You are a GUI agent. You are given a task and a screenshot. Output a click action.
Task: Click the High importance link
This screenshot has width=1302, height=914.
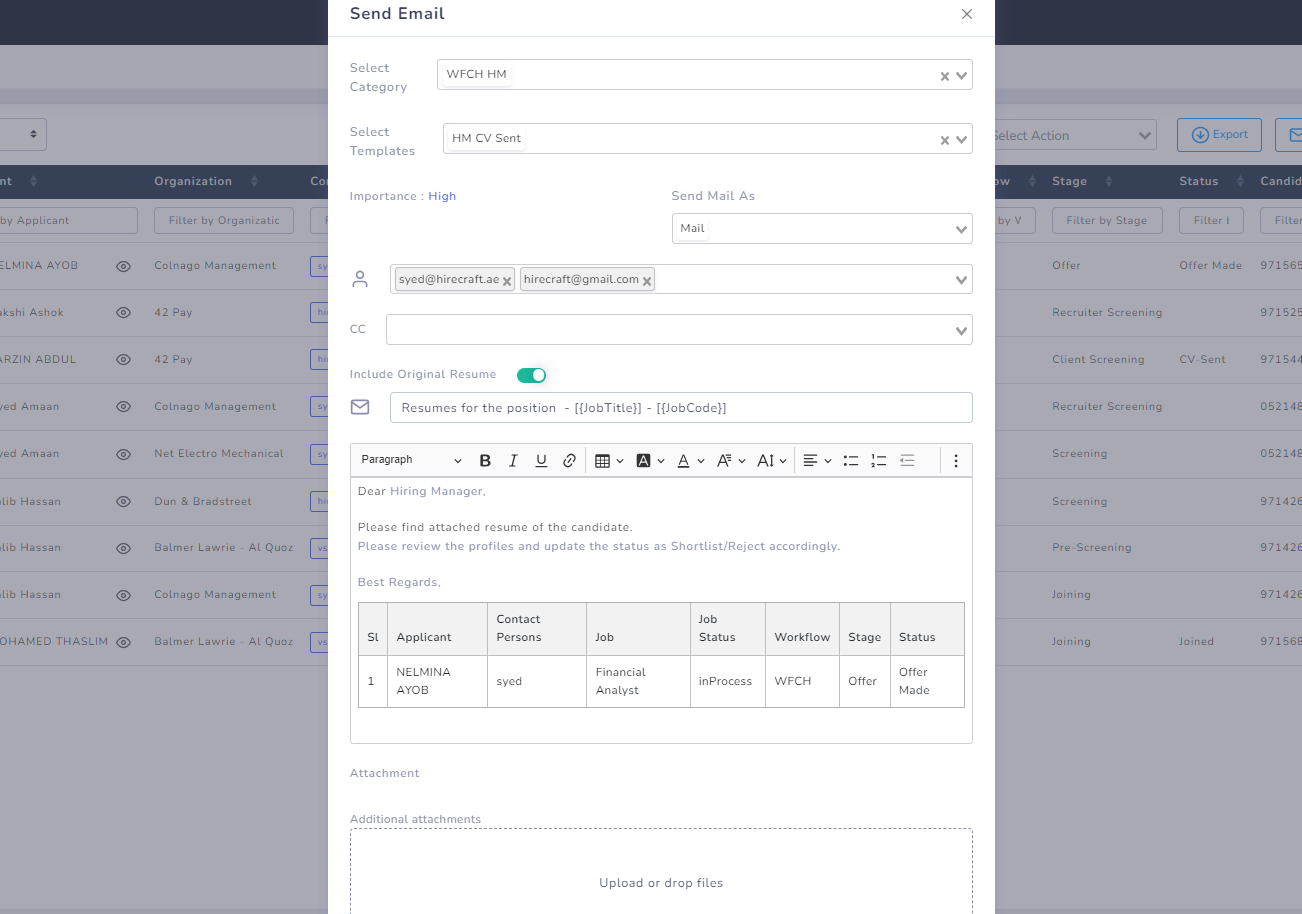[x=442, y=196]
